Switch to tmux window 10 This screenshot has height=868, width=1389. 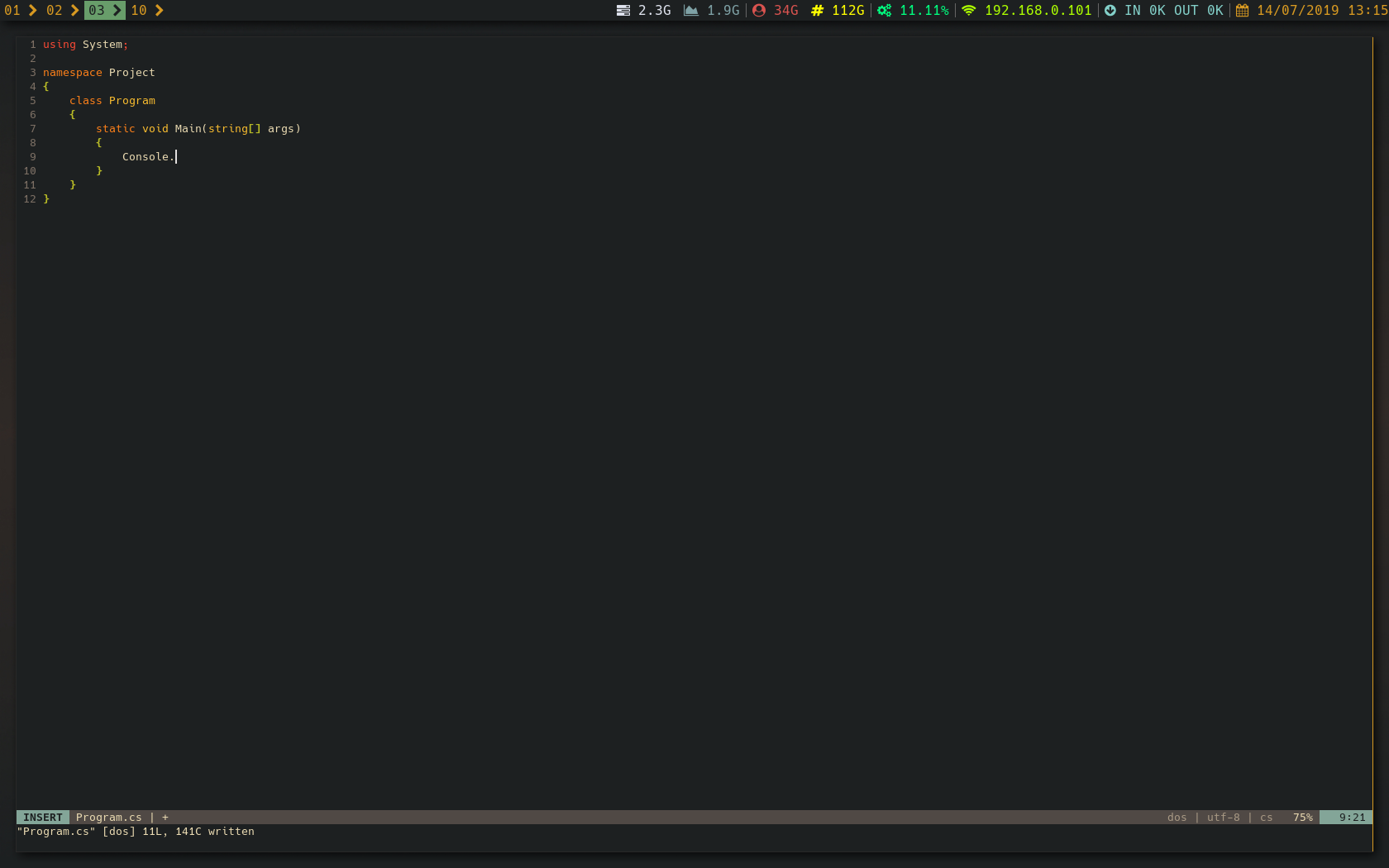tap(138, 10)
